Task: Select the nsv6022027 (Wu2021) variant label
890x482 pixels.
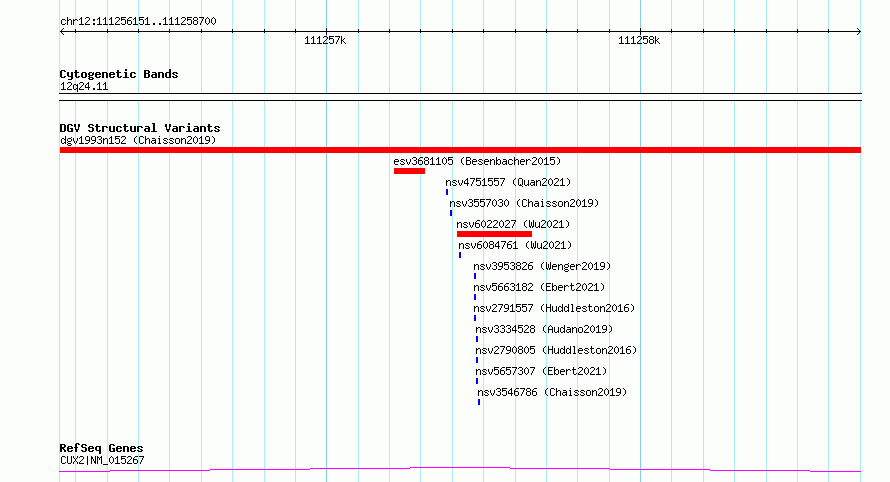Action: (x=513, y=224)
